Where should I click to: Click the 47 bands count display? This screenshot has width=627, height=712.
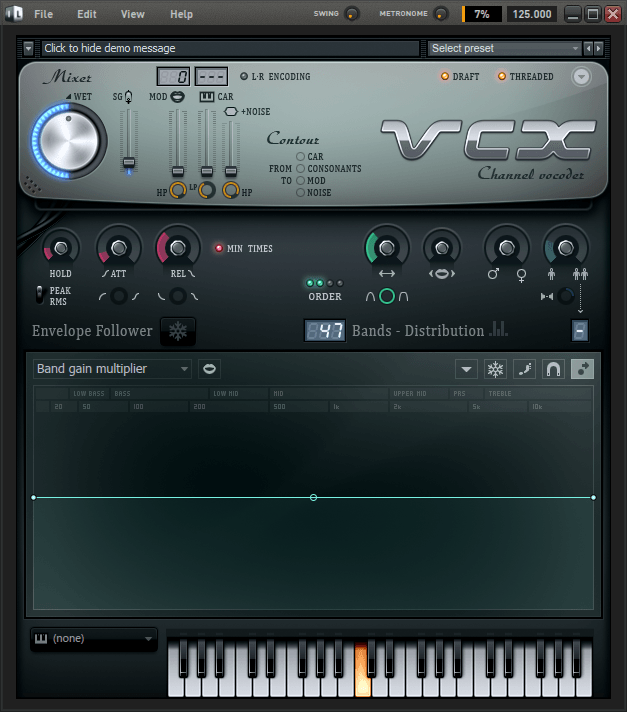[x=325, y=331]
